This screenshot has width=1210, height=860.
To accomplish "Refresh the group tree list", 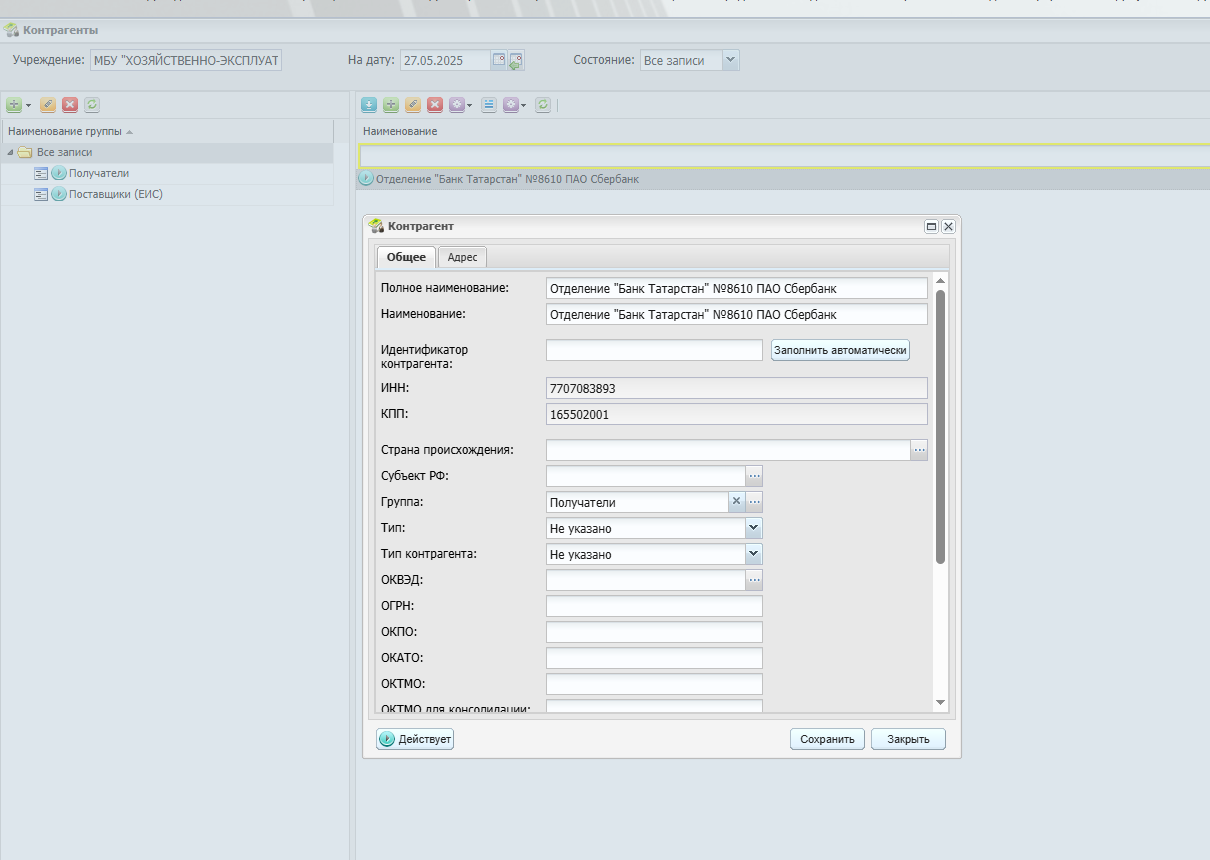I will pyautogui.click(x=92, y=104).
